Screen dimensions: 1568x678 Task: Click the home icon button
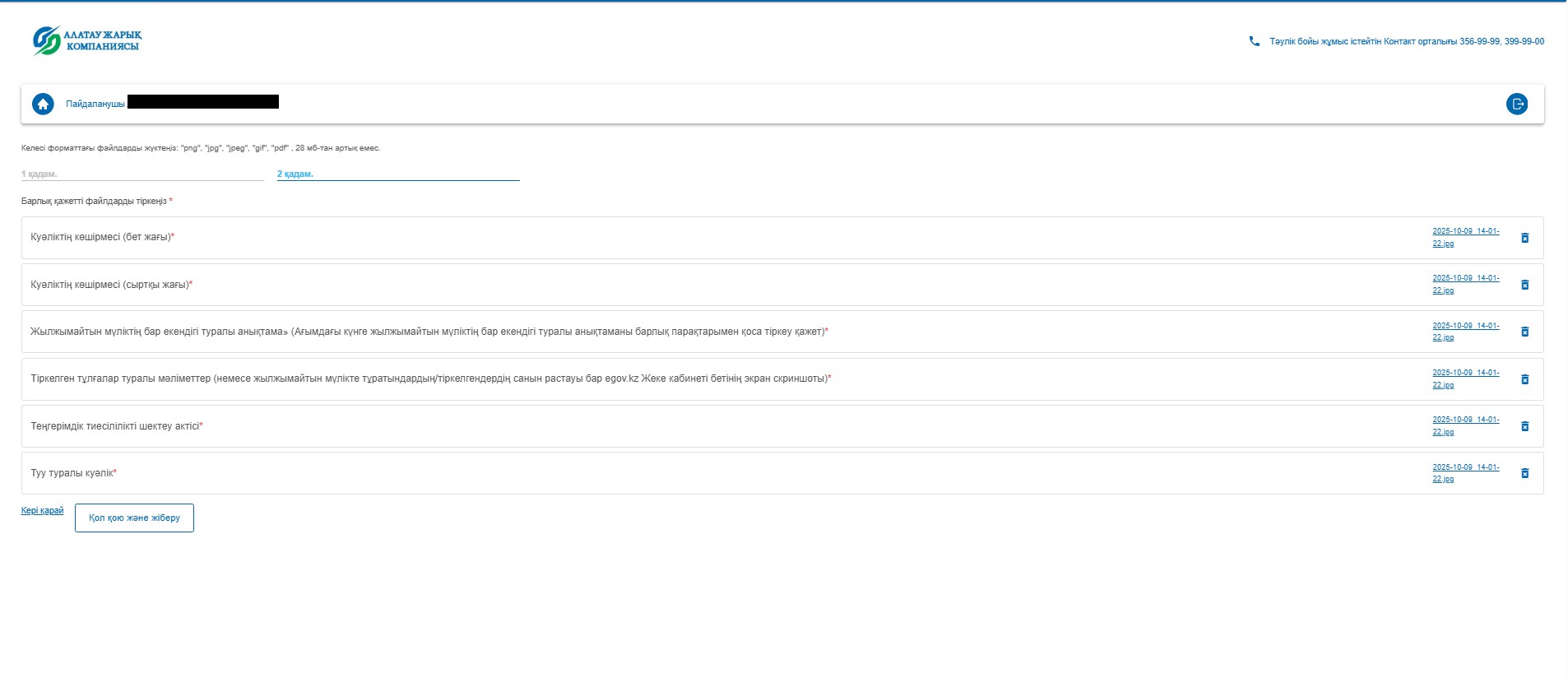point(43,104)
